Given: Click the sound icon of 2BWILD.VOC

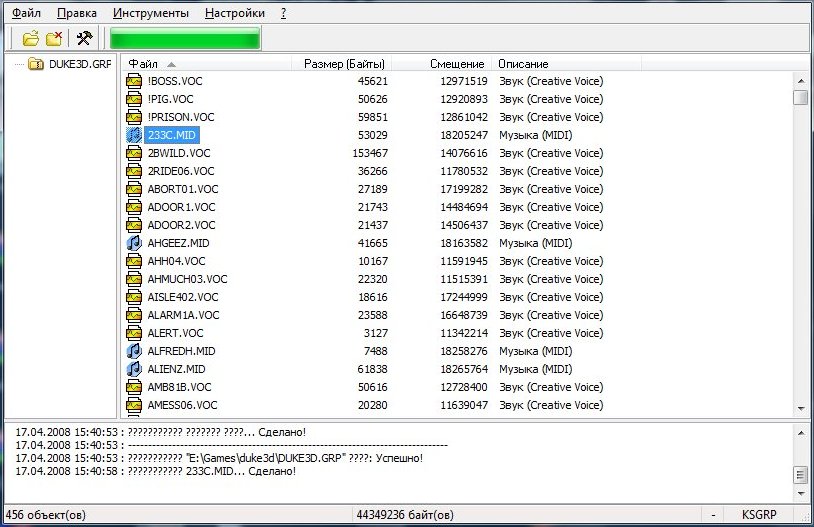Looking at the screenshot, I should [x=134, y=153].
